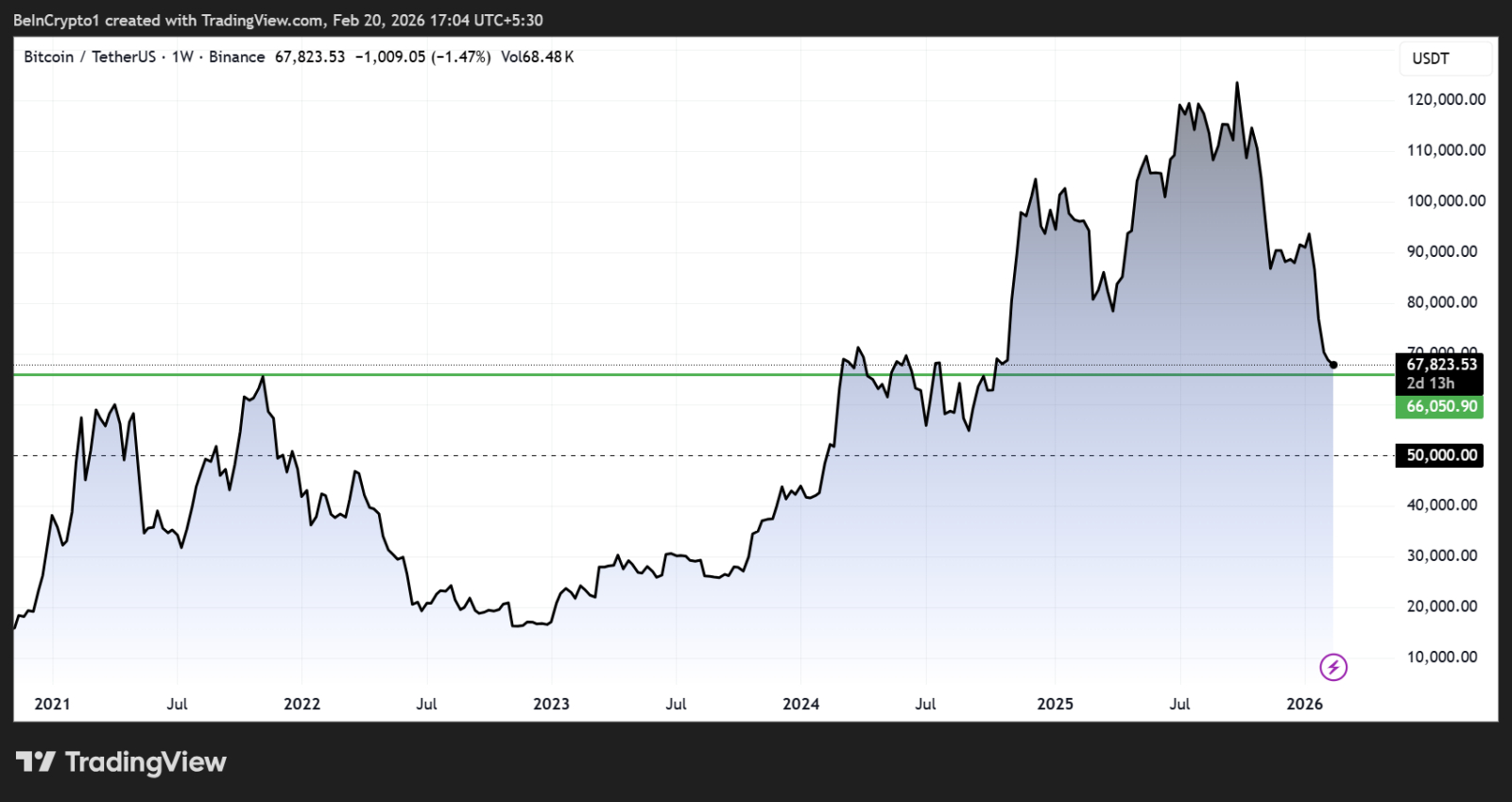Select the 2021 time axis label

pyautogui.click(x=52, y=704)
